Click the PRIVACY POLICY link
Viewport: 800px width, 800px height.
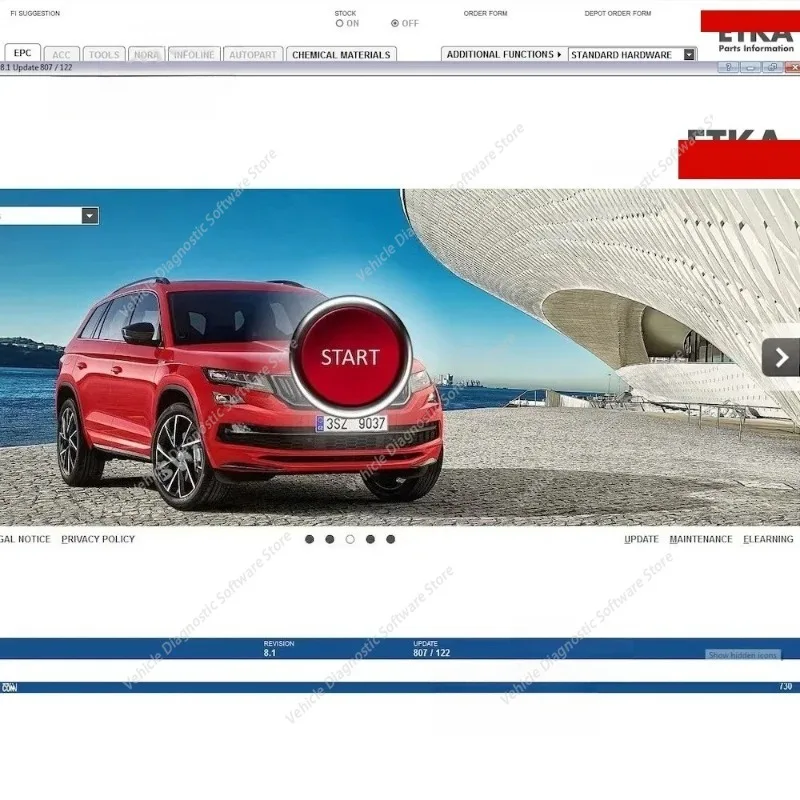coord(97,538)
